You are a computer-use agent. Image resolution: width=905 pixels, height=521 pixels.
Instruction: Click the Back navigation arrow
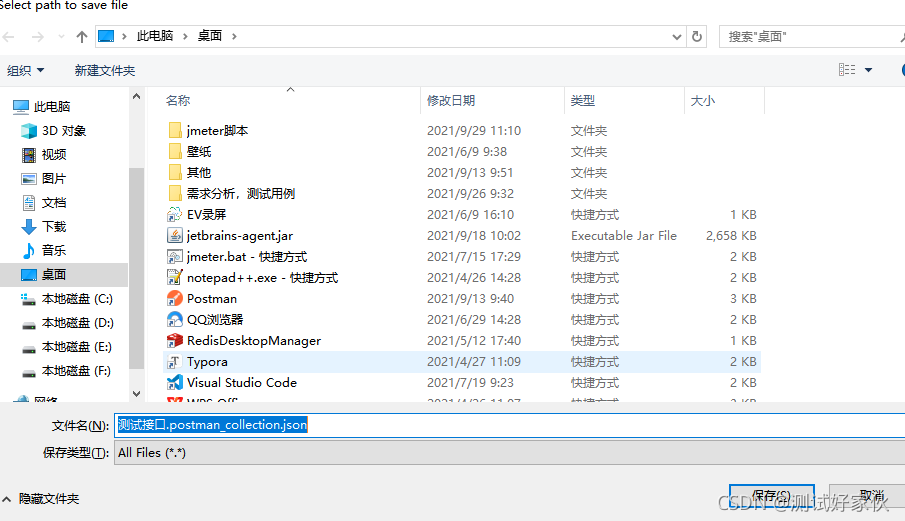pos(9,37)
